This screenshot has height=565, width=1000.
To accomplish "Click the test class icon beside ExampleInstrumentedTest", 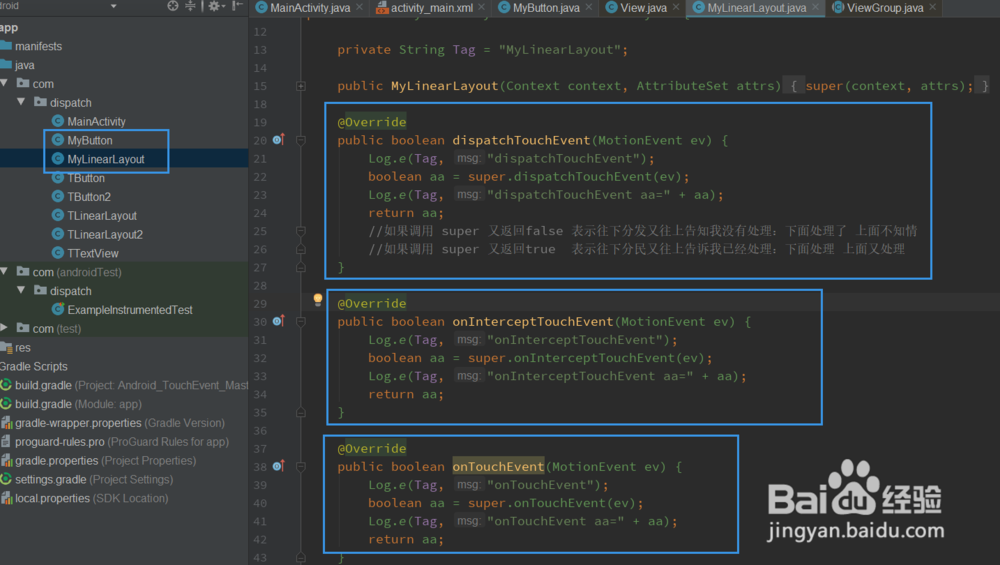I will [x=57, y=309].
